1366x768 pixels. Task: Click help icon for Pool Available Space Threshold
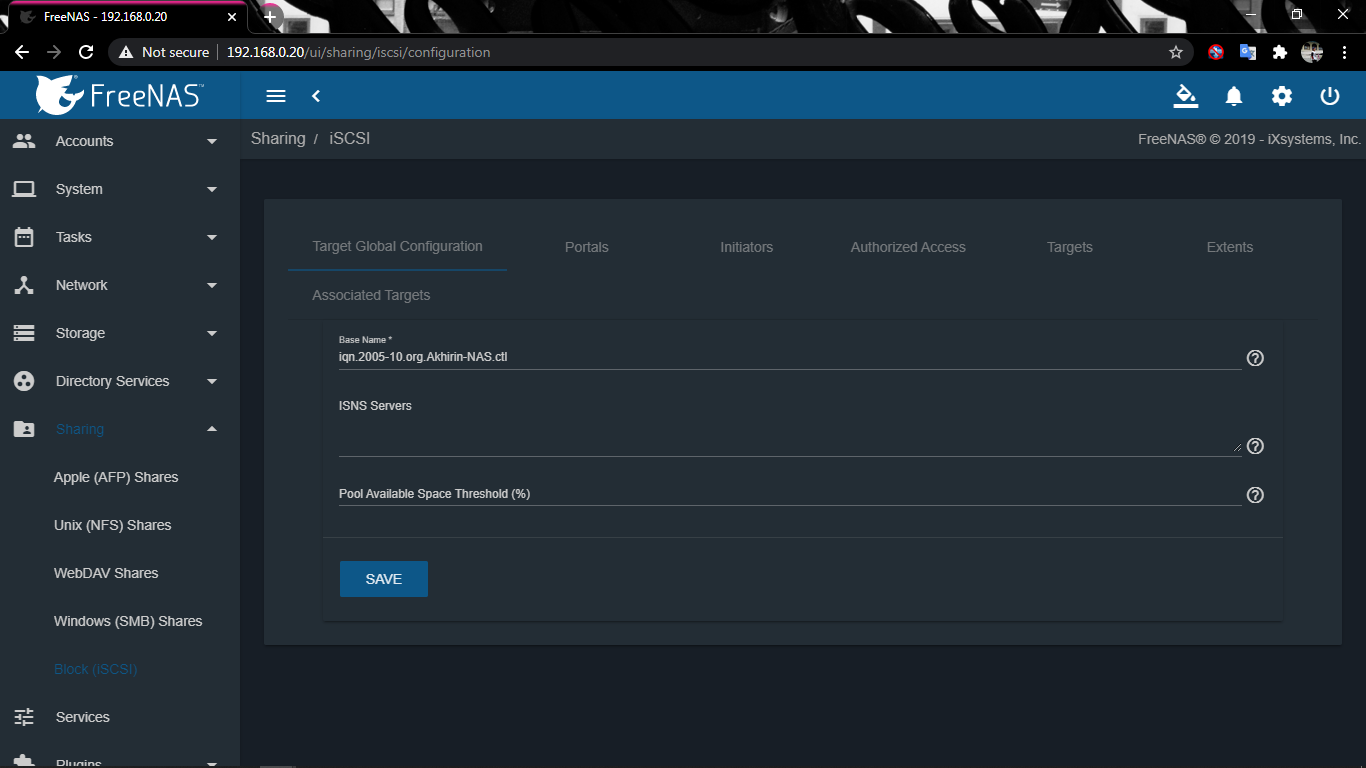(1255, 495)
